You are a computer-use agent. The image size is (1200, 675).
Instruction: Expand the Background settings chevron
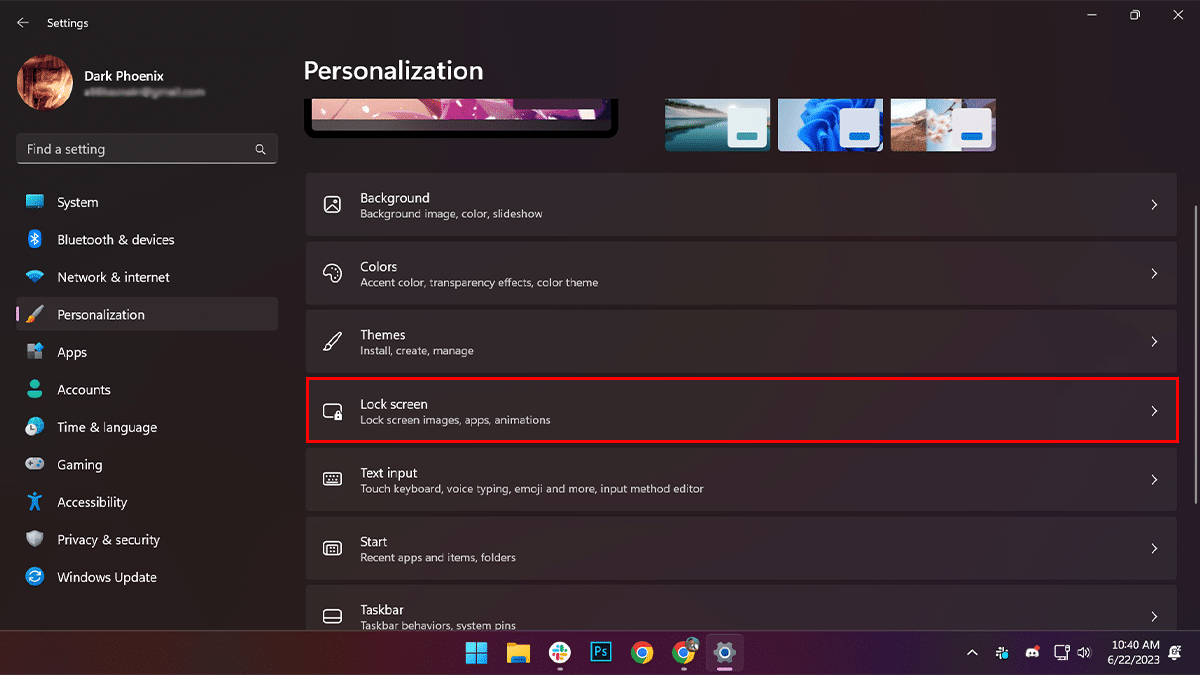[x=1154, y=205]
